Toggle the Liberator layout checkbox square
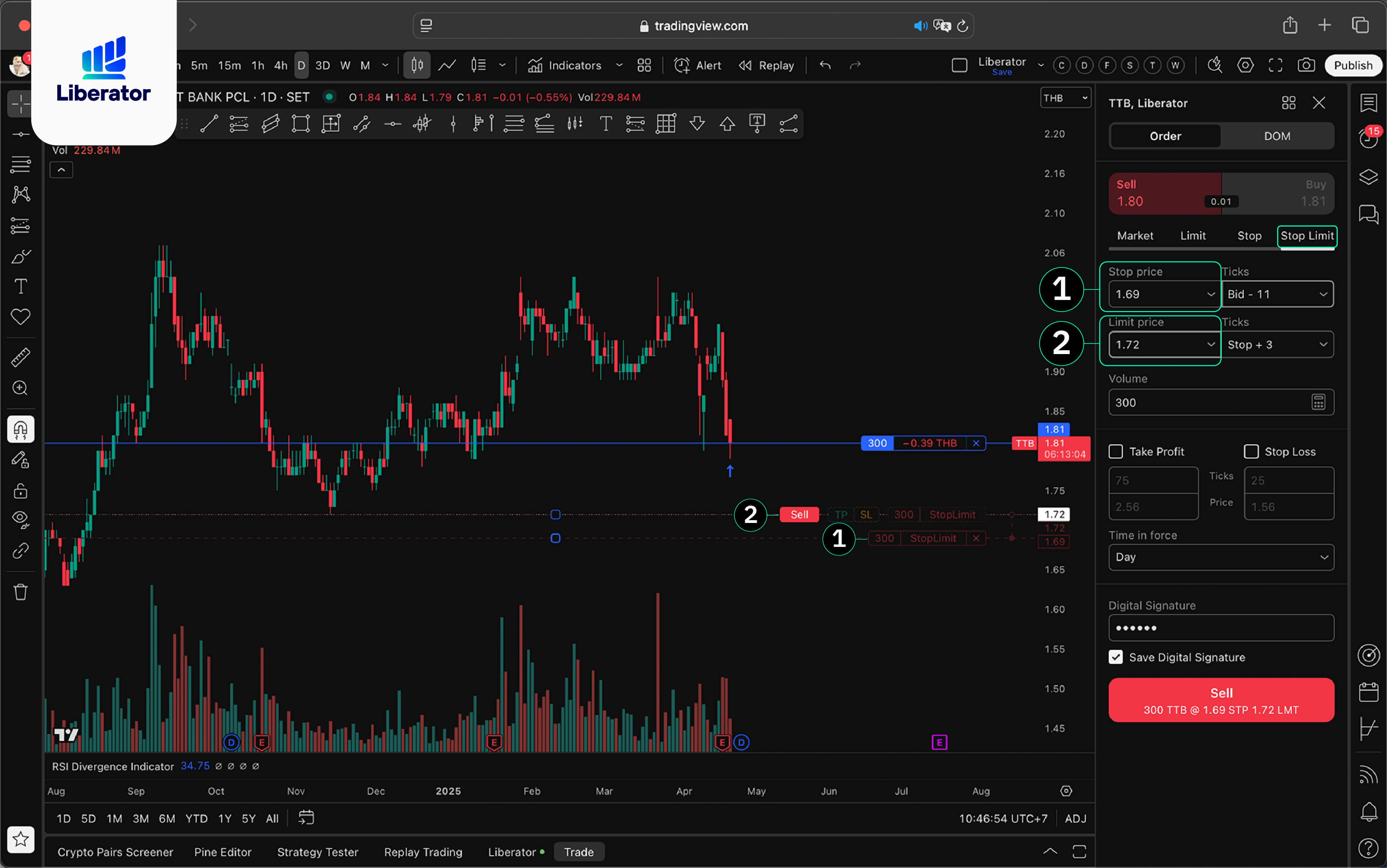 (x=959, y=66)
